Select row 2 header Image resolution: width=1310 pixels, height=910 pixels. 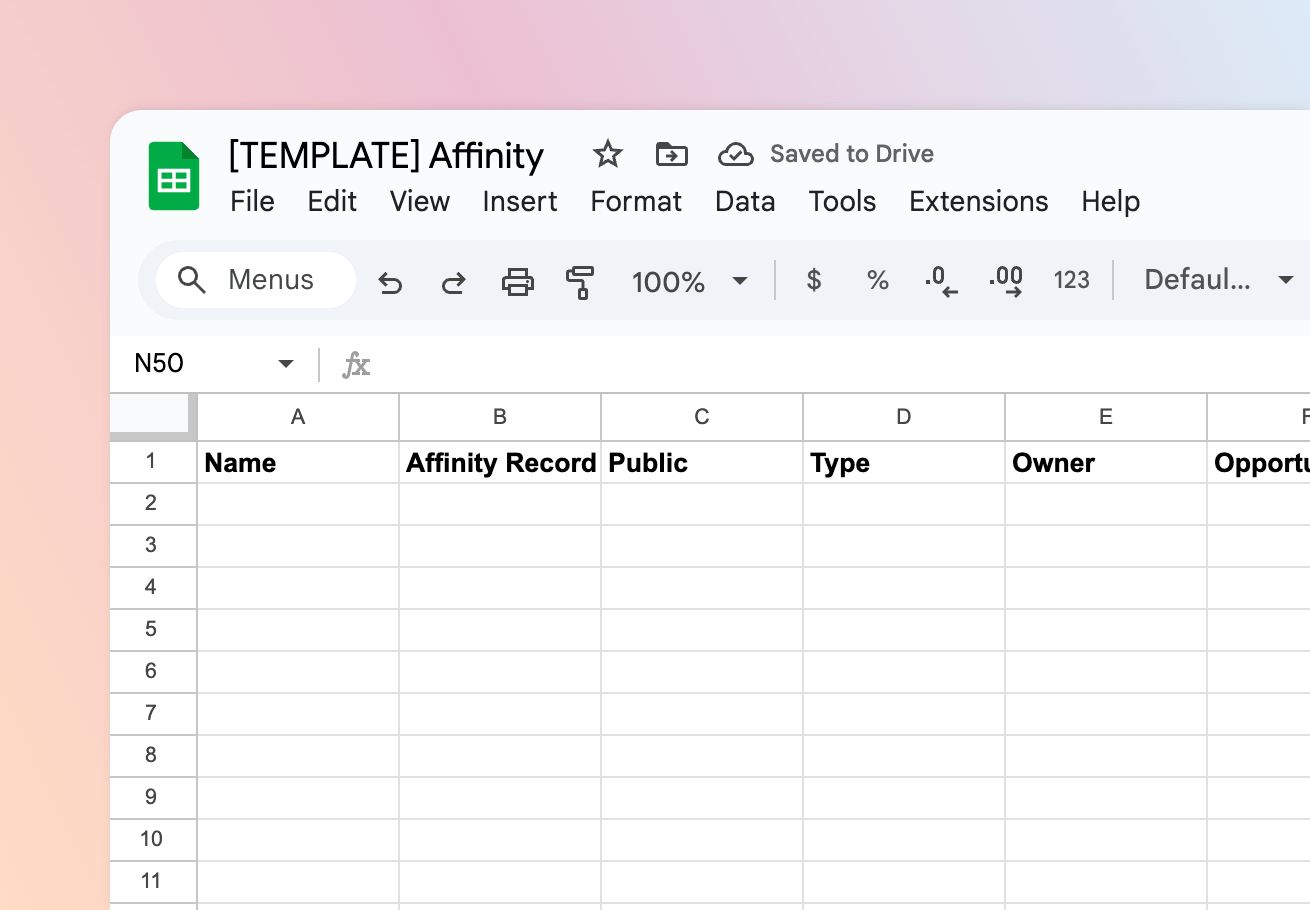tap(152, 503)
